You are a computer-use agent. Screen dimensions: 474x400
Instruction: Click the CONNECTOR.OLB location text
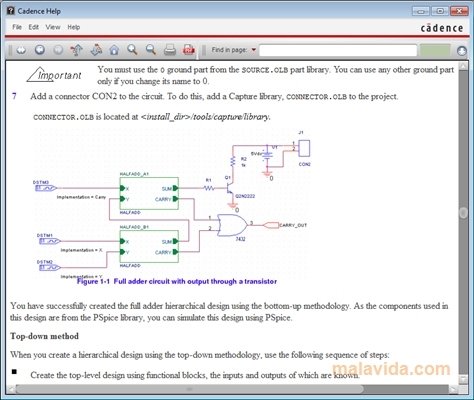(x=152, y=117)
